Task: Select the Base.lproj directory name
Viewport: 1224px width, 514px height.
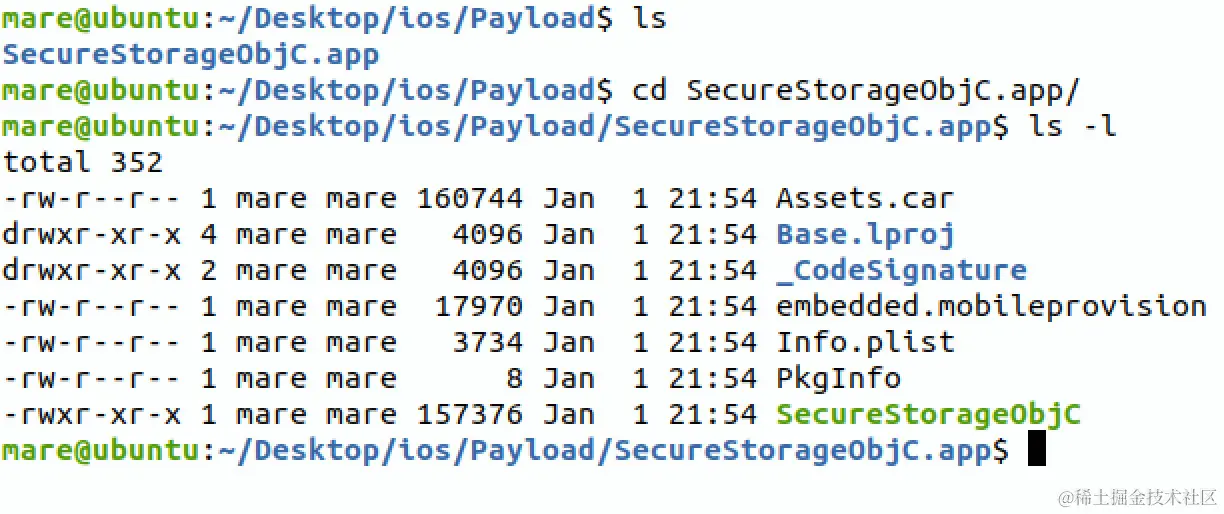Action: 864,235
